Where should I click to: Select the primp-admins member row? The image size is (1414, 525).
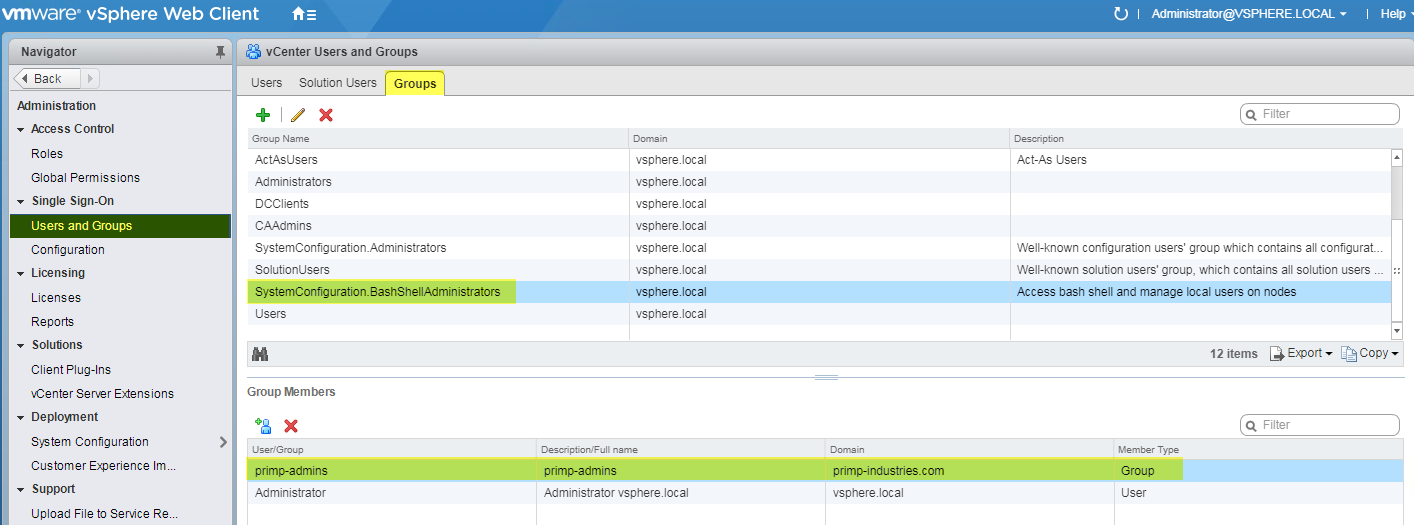(x=823, y=471)
